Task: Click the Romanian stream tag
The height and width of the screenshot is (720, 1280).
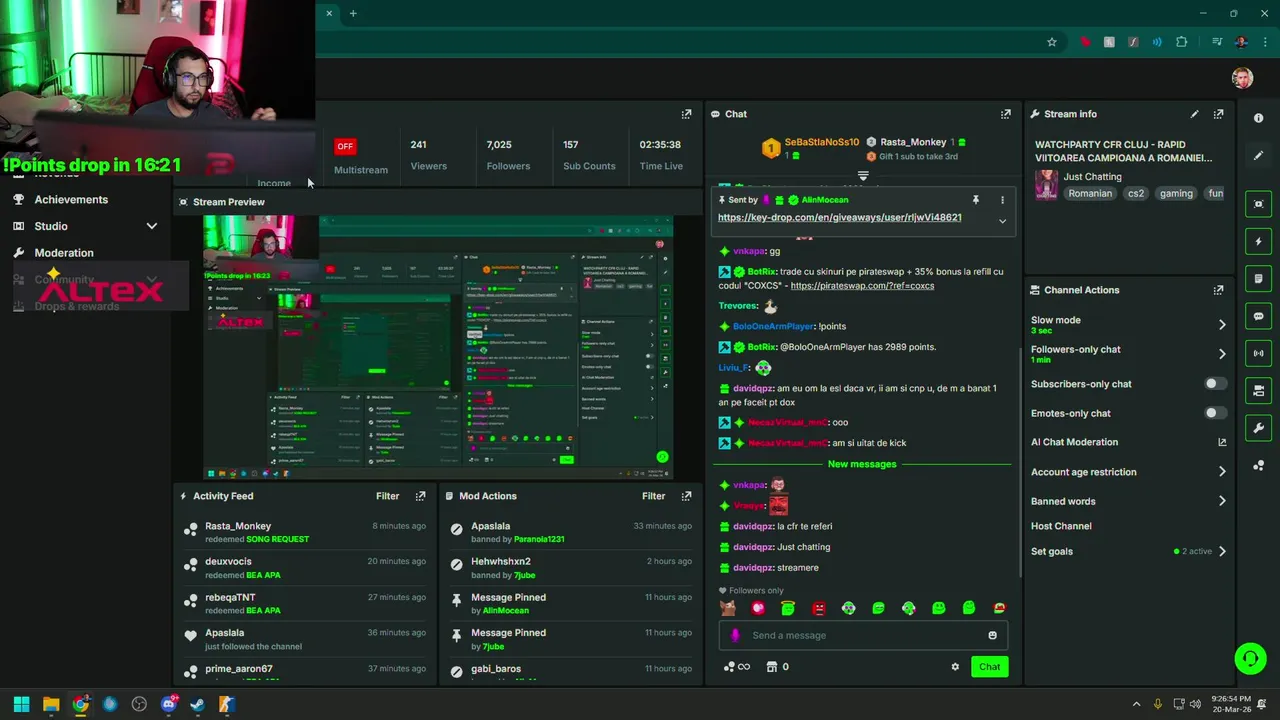Action: 1090,193
